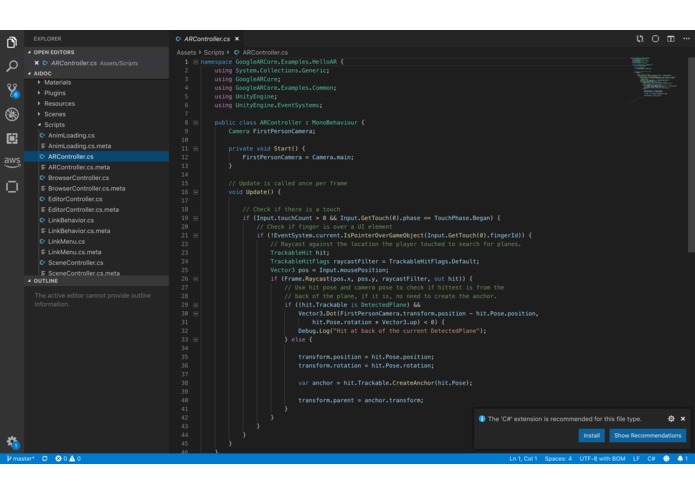Viewport: 695px width, 494px height.
Task: Change language mode C# in status bar
Action: (651, 459)
